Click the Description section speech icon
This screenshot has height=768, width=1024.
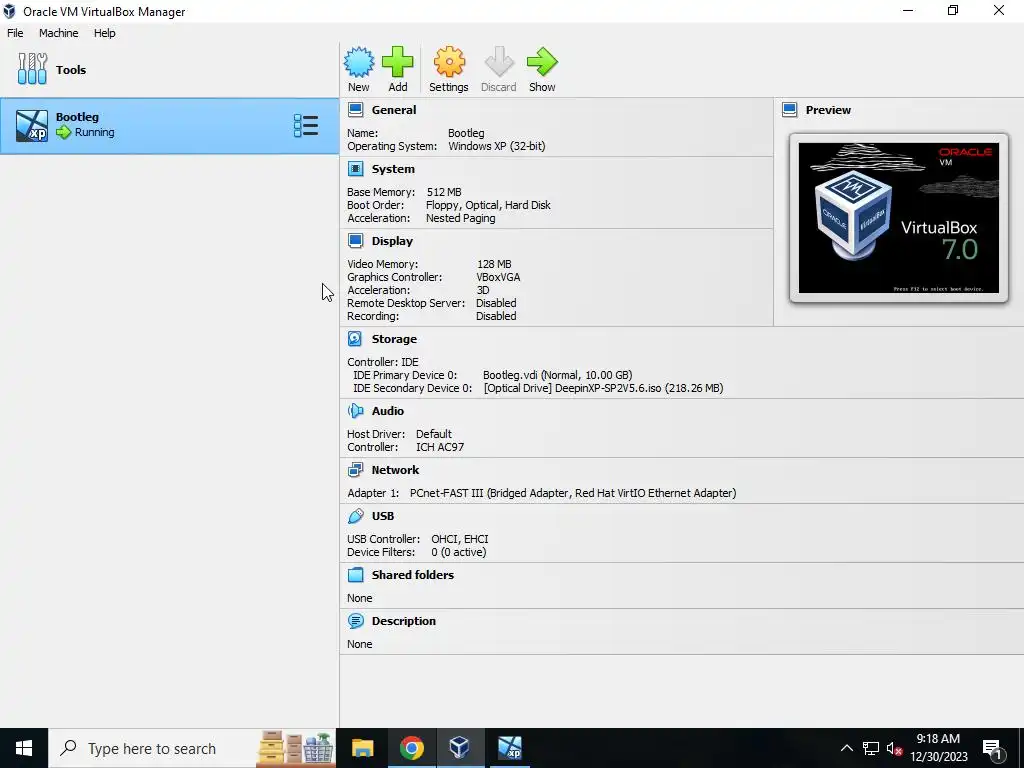coord(355,621)
